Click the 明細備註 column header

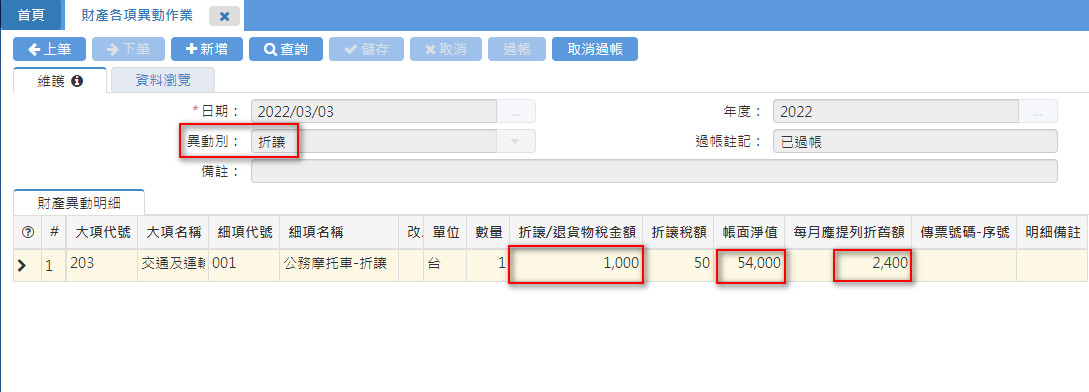[1052, 232]
